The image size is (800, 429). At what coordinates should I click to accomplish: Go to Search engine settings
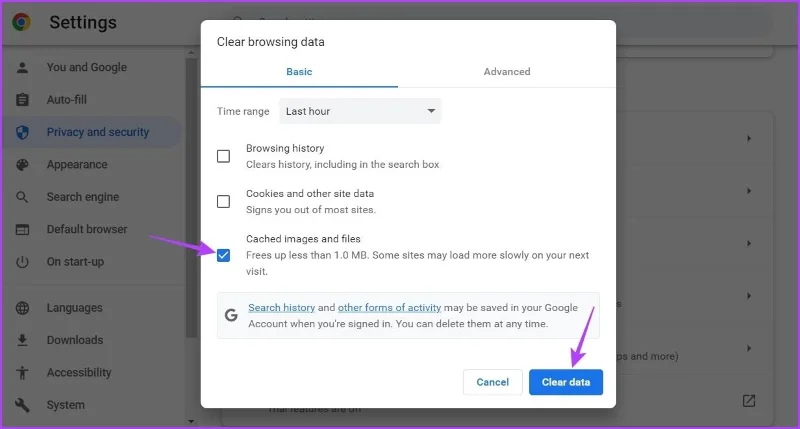83,197
